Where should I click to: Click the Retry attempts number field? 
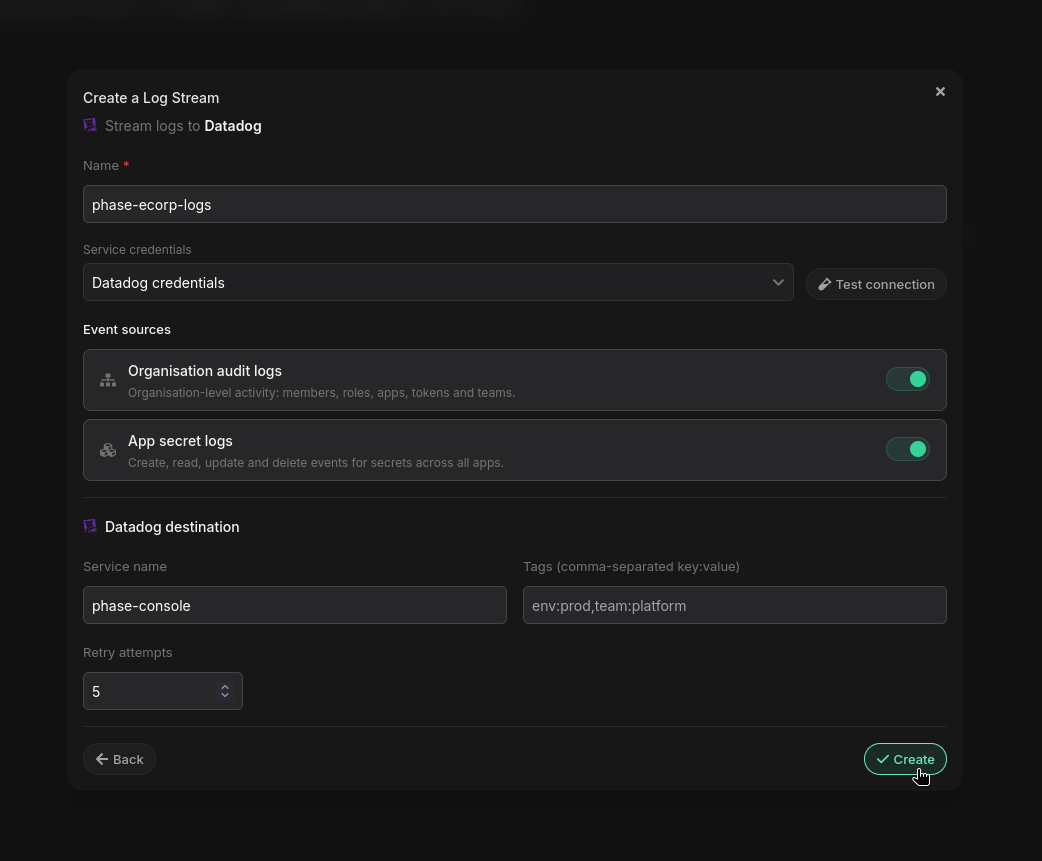pos(163,691)
